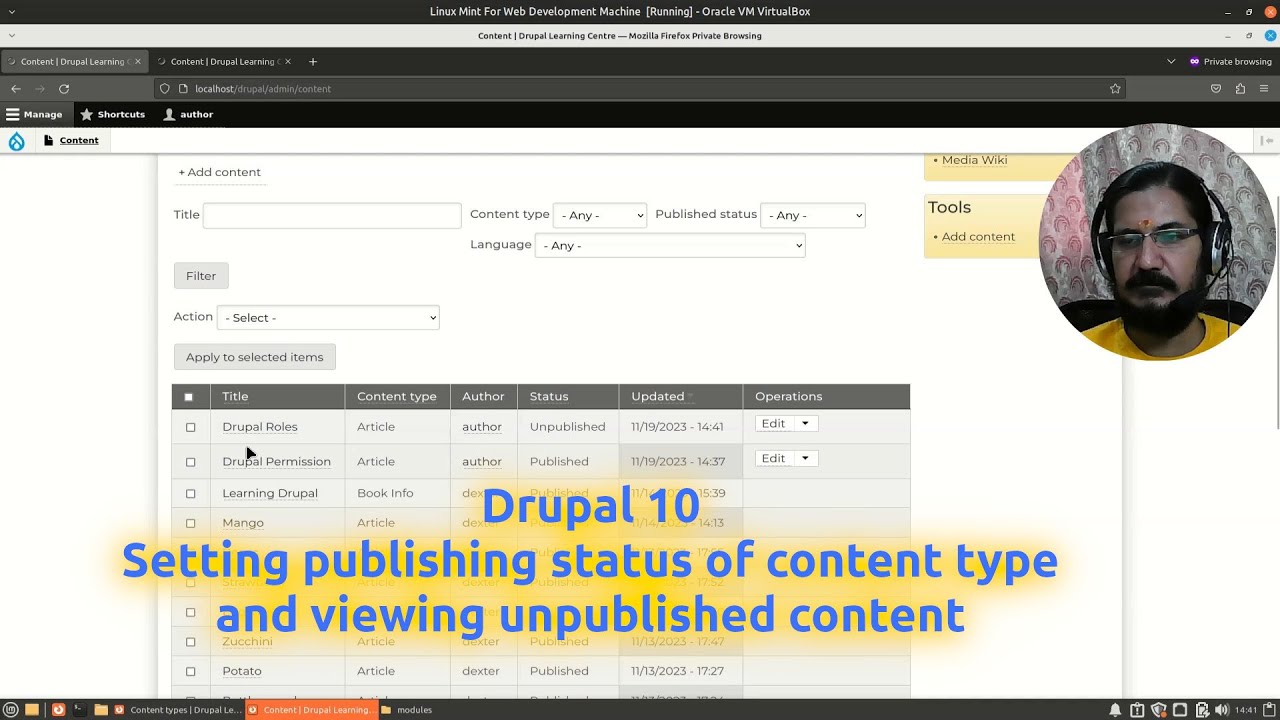Click the address bar URL field

click(x=640, y=89)
